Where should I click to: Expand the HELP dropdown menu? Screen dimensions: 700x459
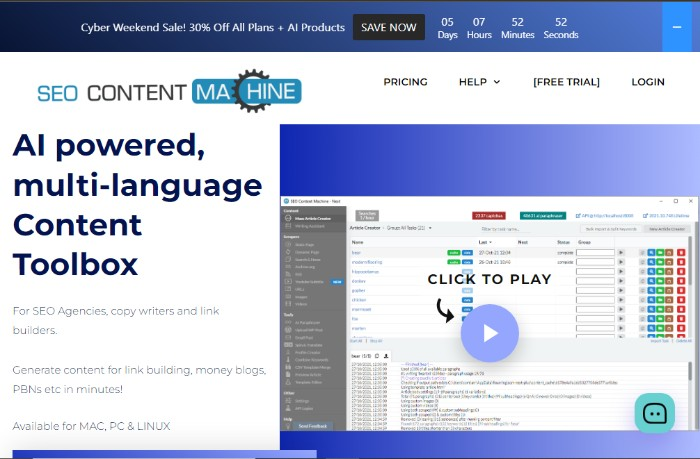[479, 82]
